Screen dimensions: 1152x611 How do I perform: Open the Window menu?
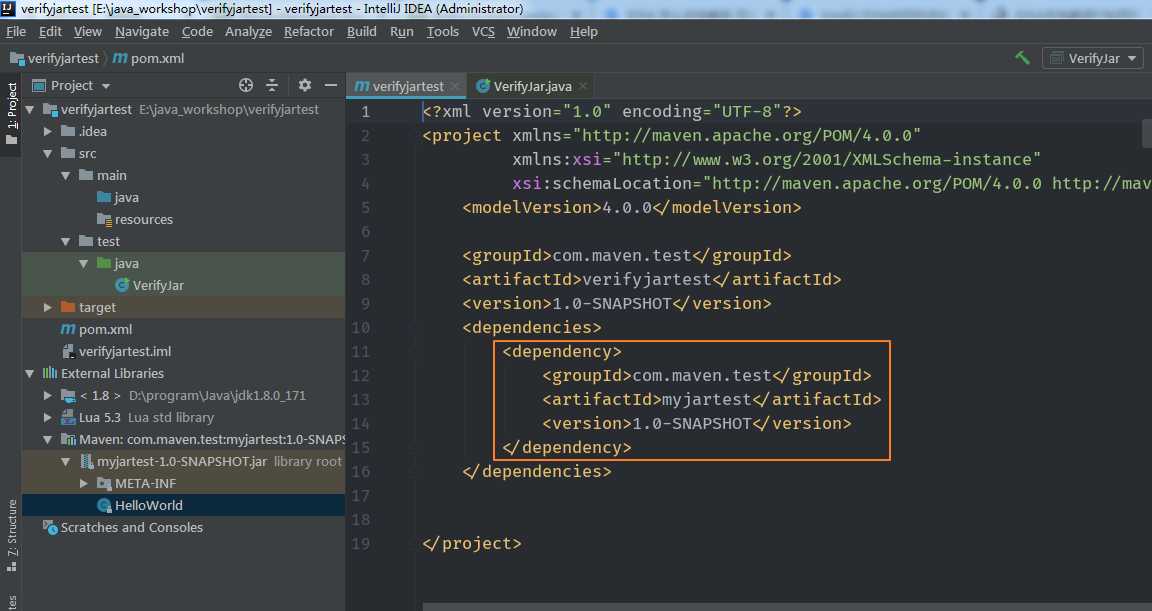coord(531,32)
